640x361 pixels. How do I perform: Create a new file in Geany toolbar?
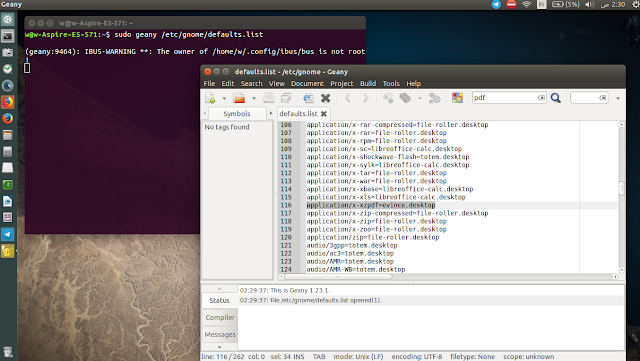[x=210, y=98]
